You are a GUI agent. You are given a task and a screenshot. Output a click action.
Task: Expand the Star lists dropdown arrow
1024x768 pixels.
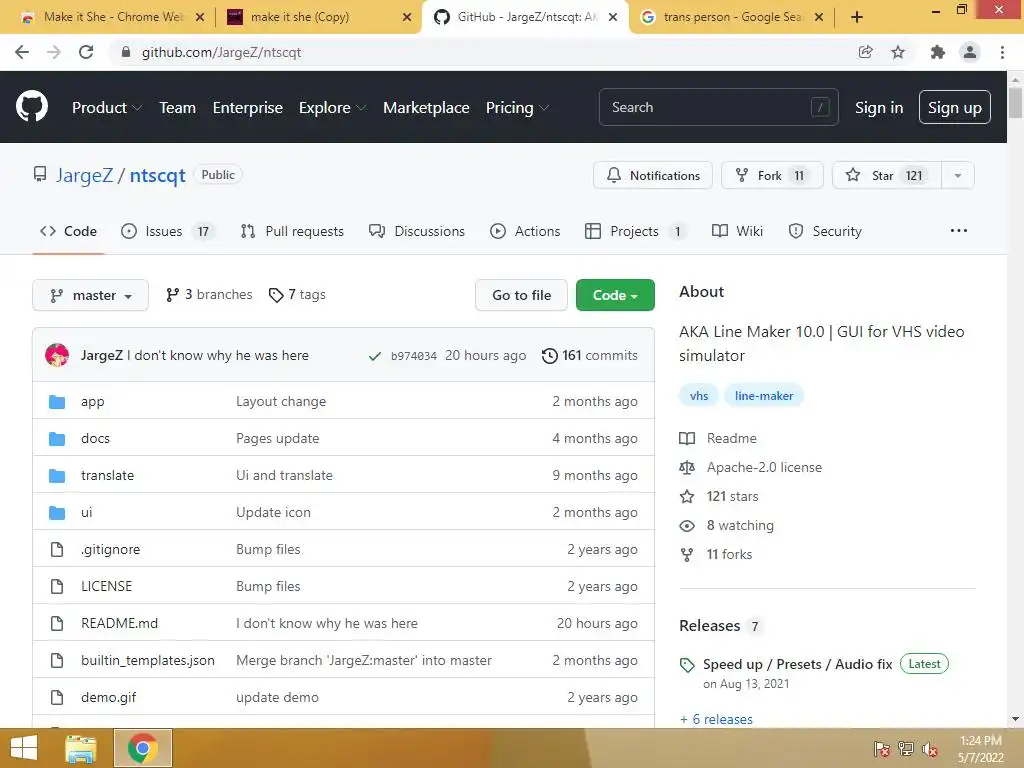pyautogui.click(x=957, y=176)
